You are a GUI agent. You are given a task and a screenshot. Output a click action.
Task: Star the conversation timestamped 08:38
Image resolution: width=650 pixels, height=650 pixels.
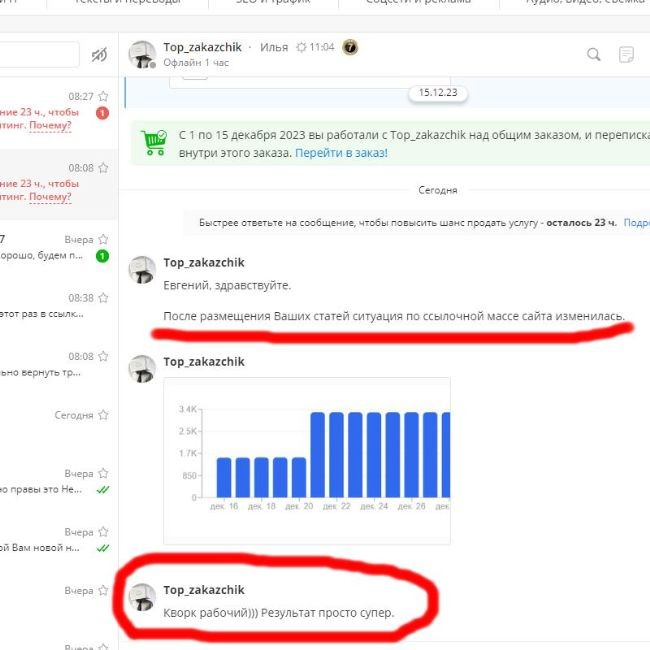[102, 298]
